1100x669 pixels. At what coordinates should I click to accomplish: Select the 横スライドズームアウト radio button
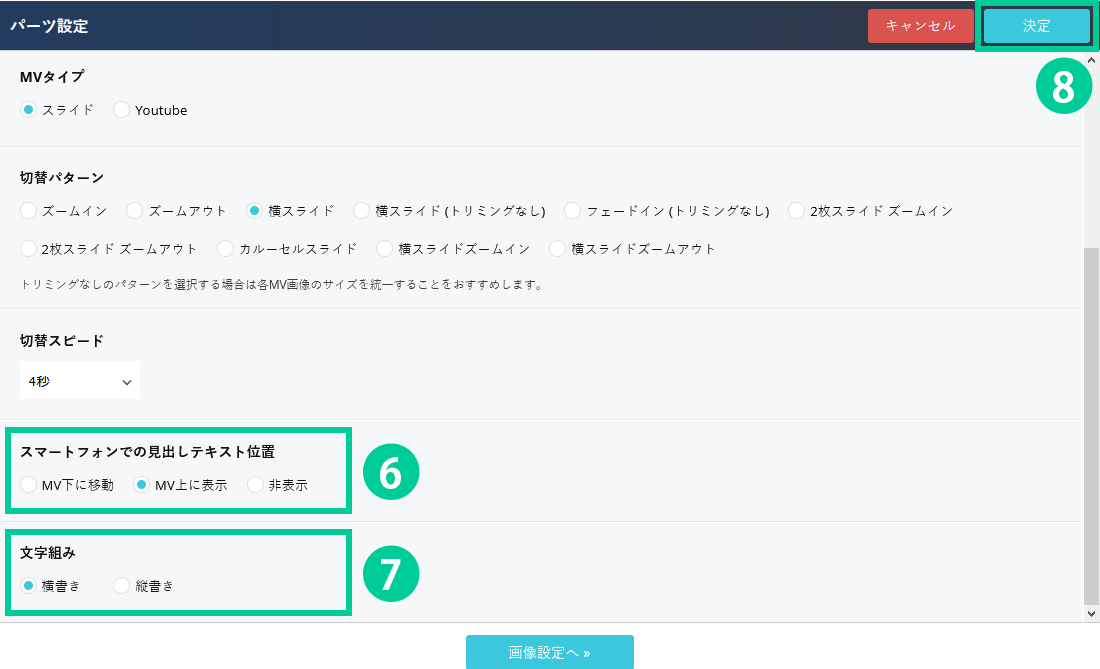[558, 248]
